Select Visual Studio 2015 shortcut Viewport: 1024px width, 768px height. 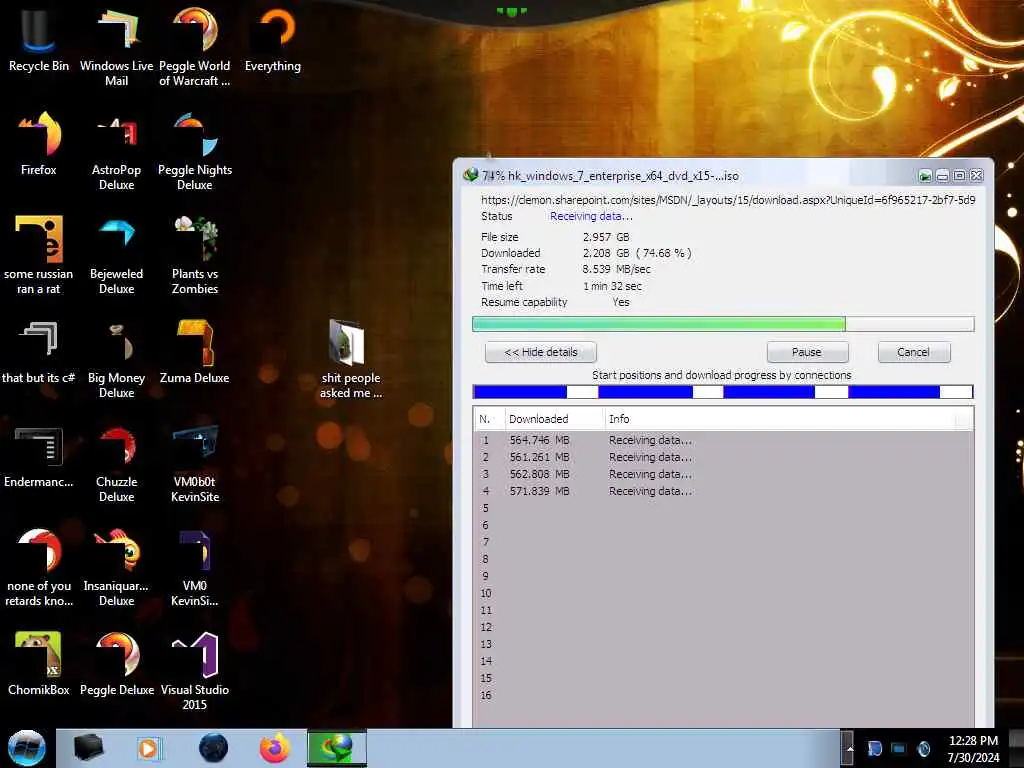[195, 671]
